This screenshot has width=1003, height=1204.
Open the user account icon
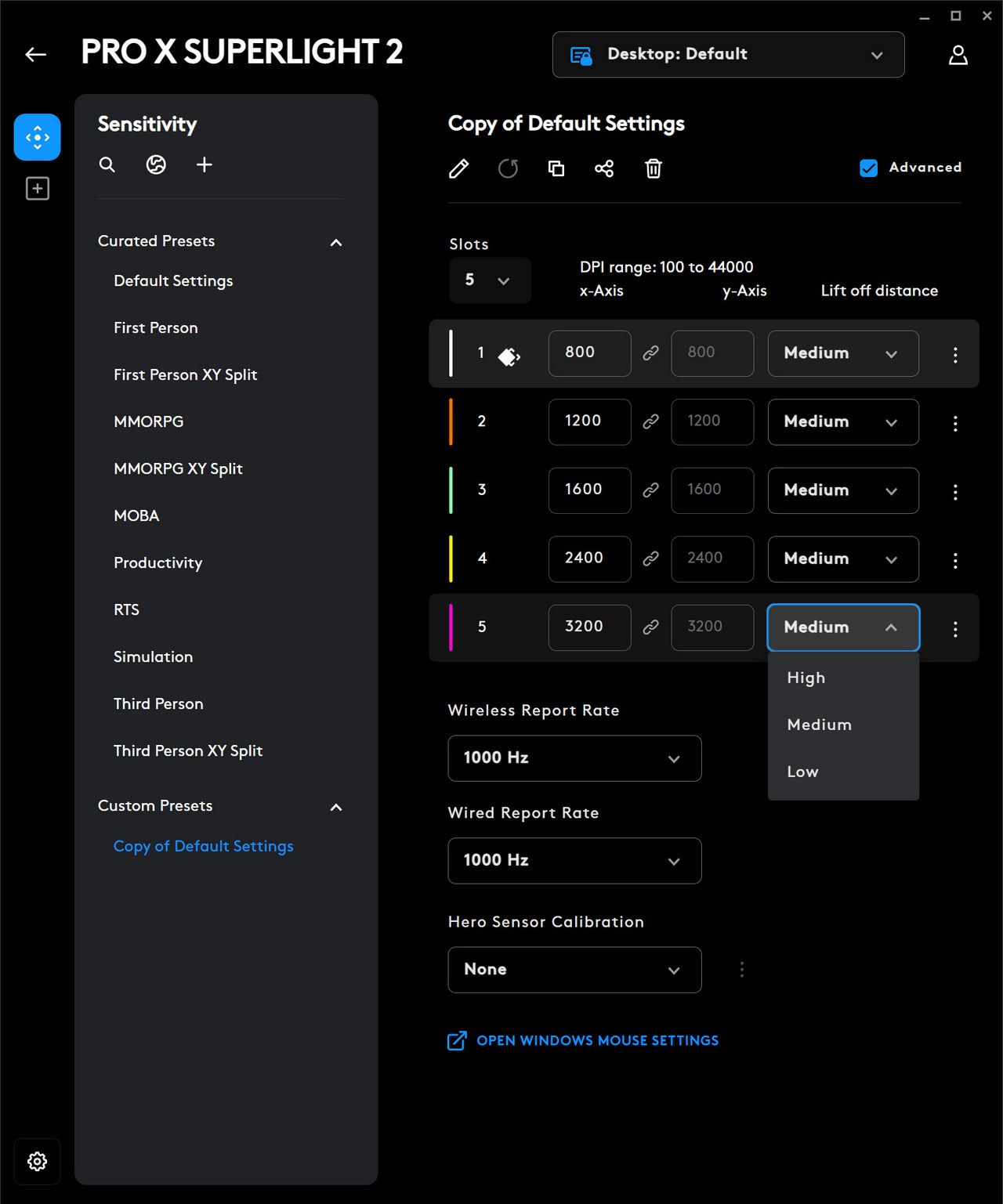pos(958,55)
